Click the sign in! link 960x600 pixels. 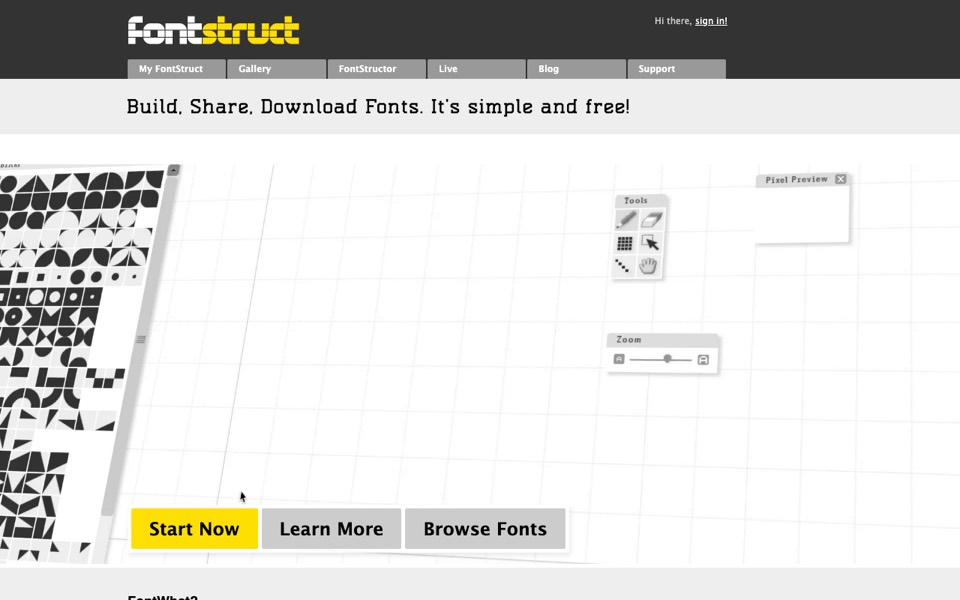pos(711,21)
